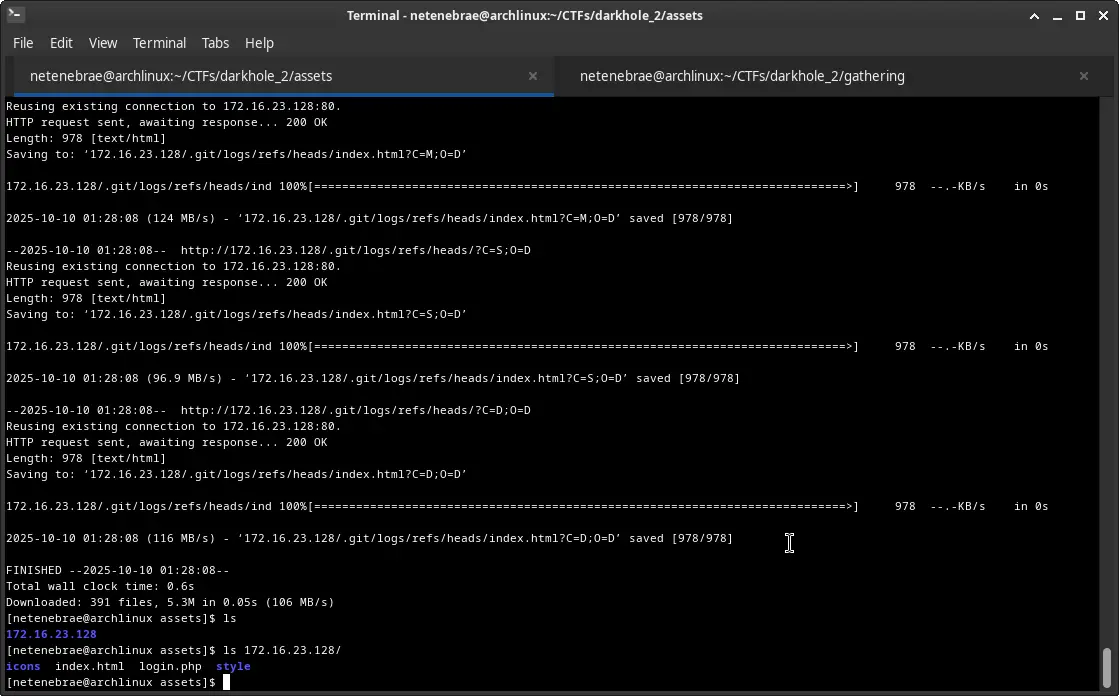Click the blue 172.16.23.128 directory name
Screen dimensions: 1119x696
tap(51, 634)
